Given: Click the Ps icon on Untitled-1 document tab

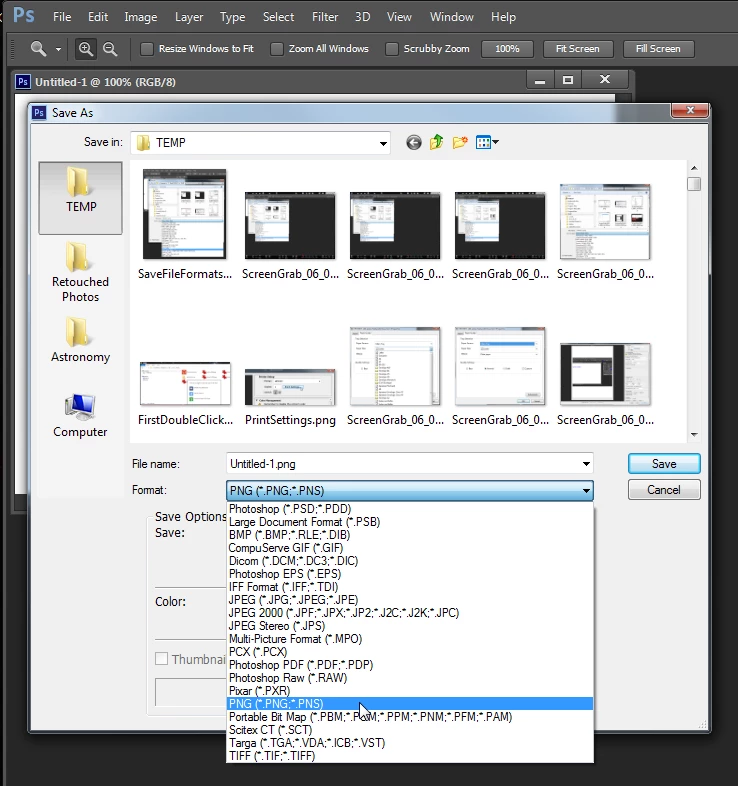Looking at the screenshot, I should click(x=23, y=81).
